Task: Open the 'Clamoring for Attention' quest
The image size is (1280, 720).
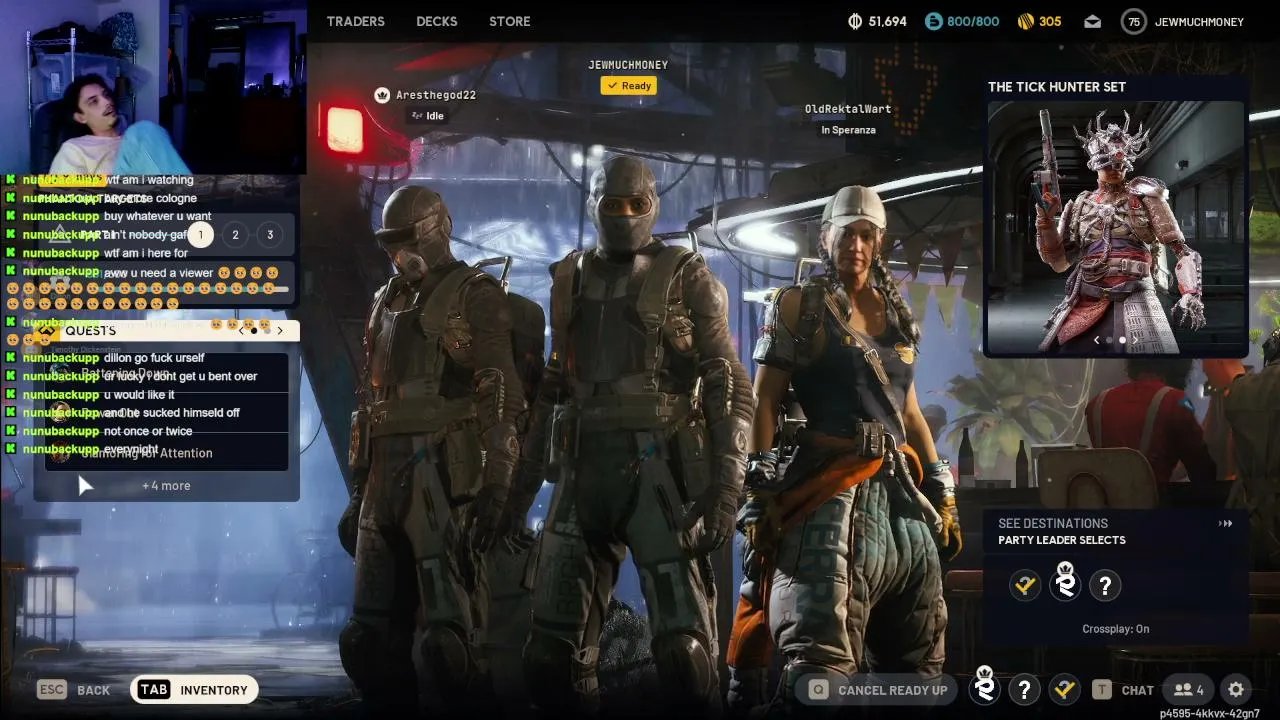Action: [166, 453]
